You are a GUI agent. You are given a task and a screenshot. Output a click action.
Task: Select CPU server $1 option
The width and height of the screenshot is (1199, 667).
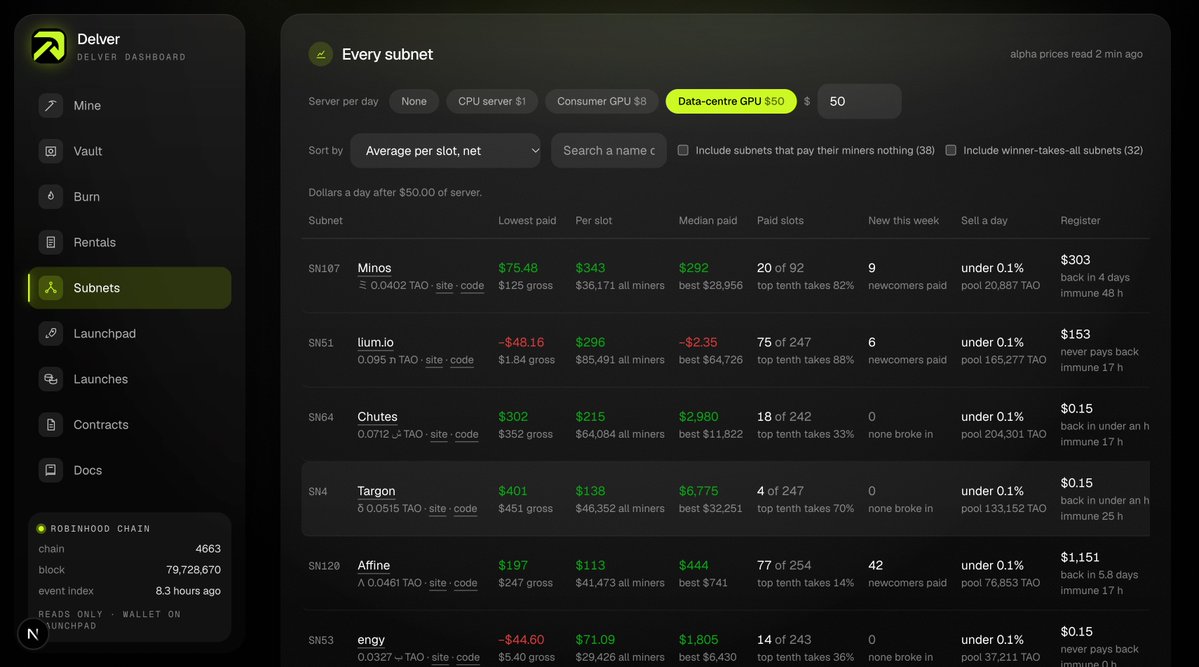pyautogui.click(x=492, y=101)
